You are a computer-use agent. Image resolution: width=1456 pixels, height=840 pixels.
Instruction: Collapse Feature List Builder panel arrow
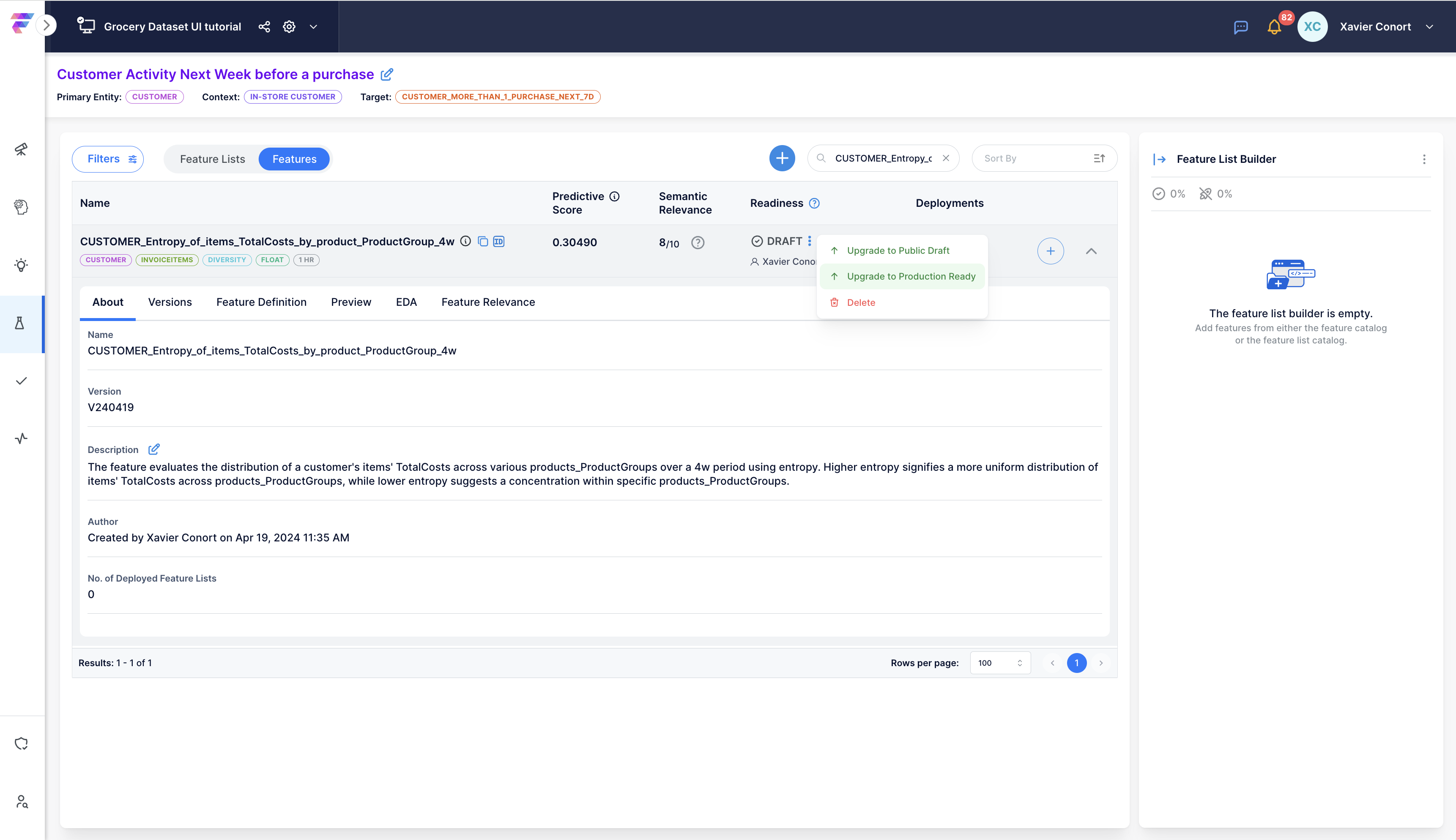pos(1160,159)
